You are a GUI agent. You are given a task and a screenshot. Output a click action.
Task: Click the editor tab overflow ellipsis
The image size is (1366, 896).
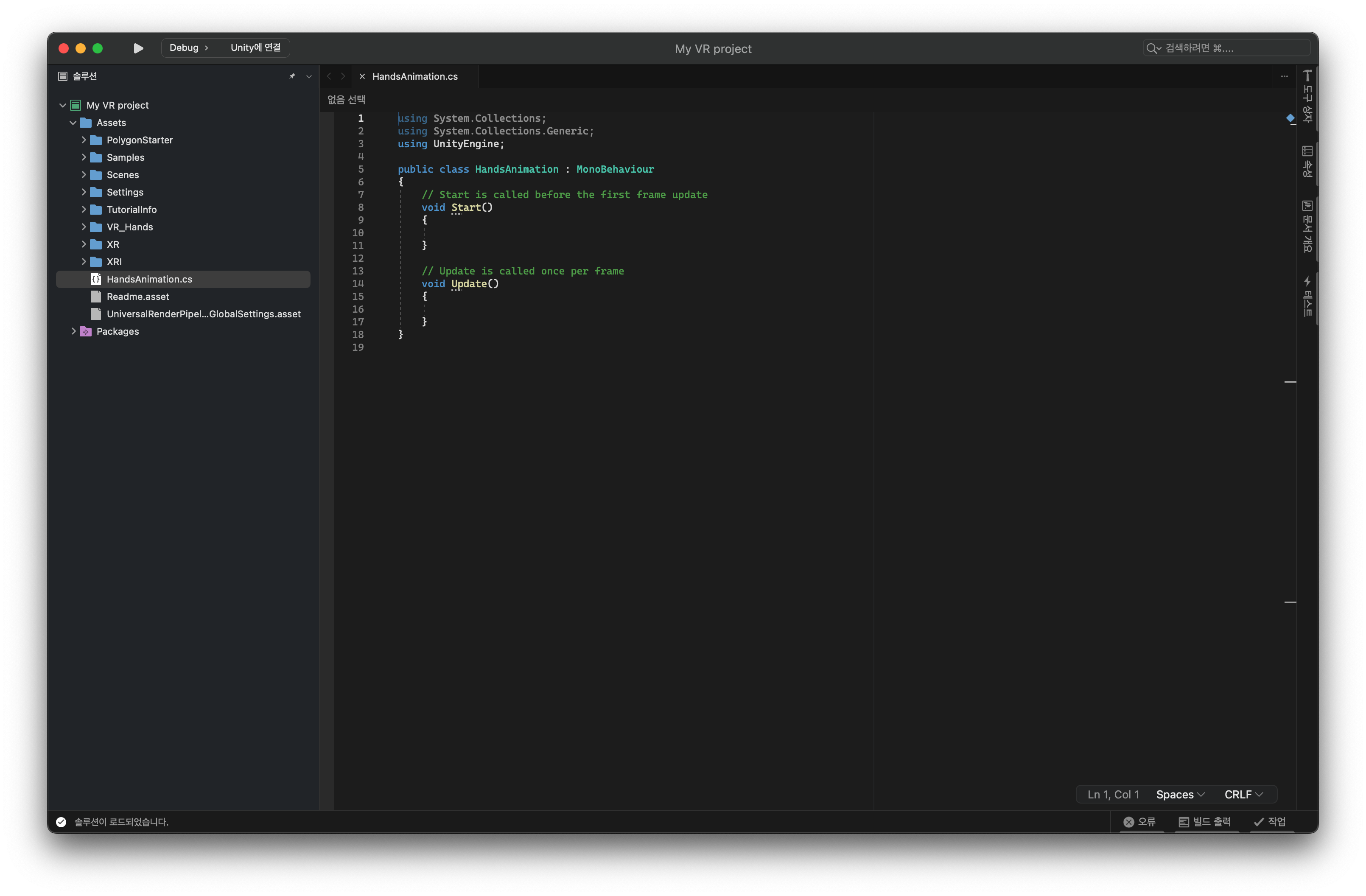point(1284,76)
